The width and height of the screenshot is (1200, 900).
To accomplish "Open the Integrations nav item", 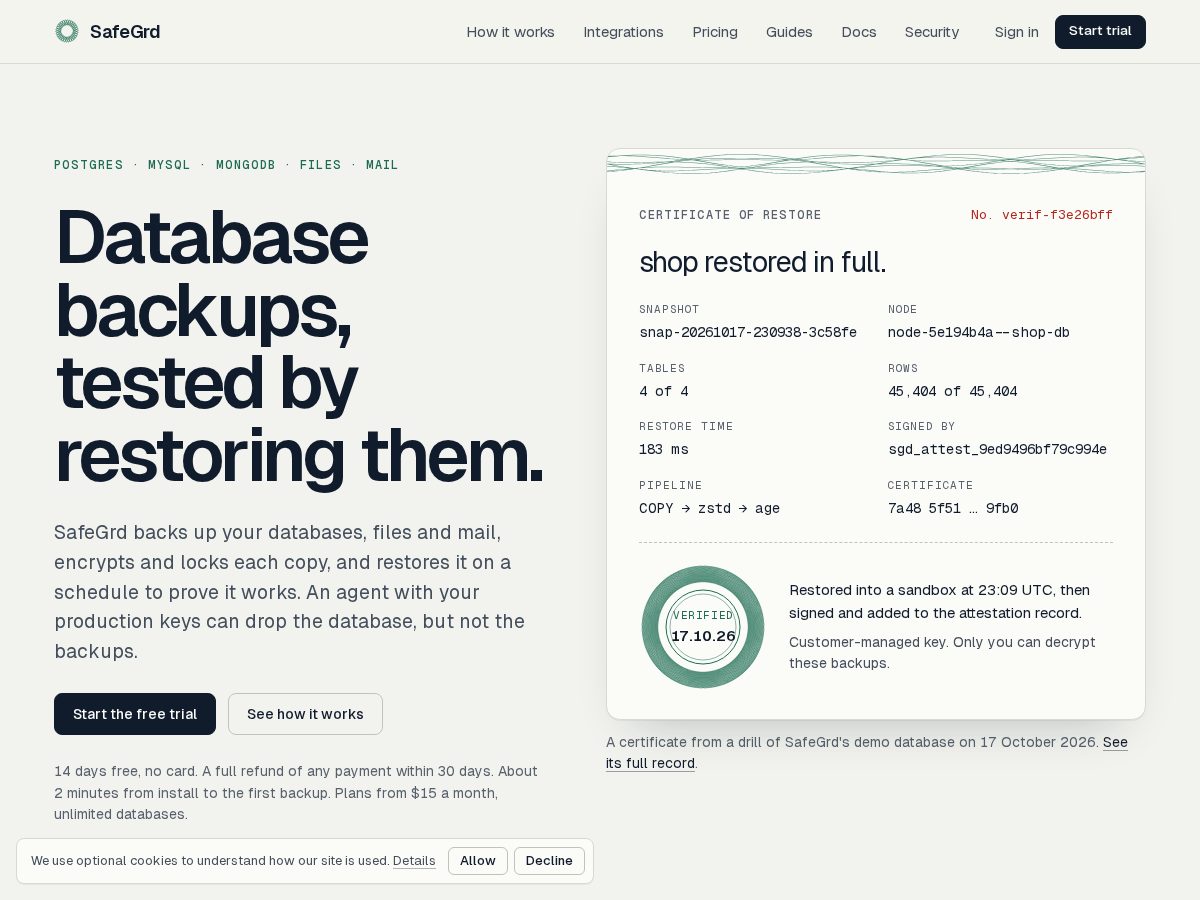I will (623, 32).
